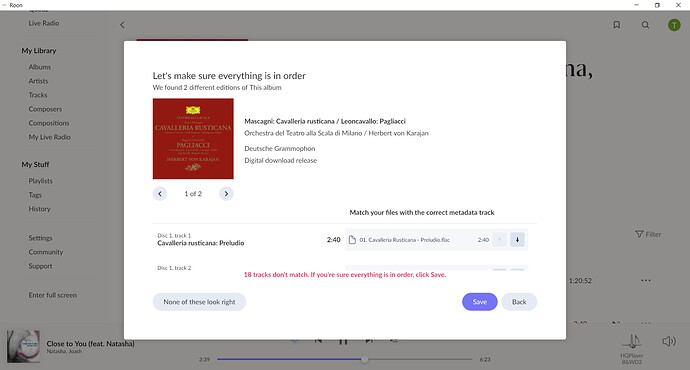
Task: Open Playlists under My Stuff
Action: point(40,181)
